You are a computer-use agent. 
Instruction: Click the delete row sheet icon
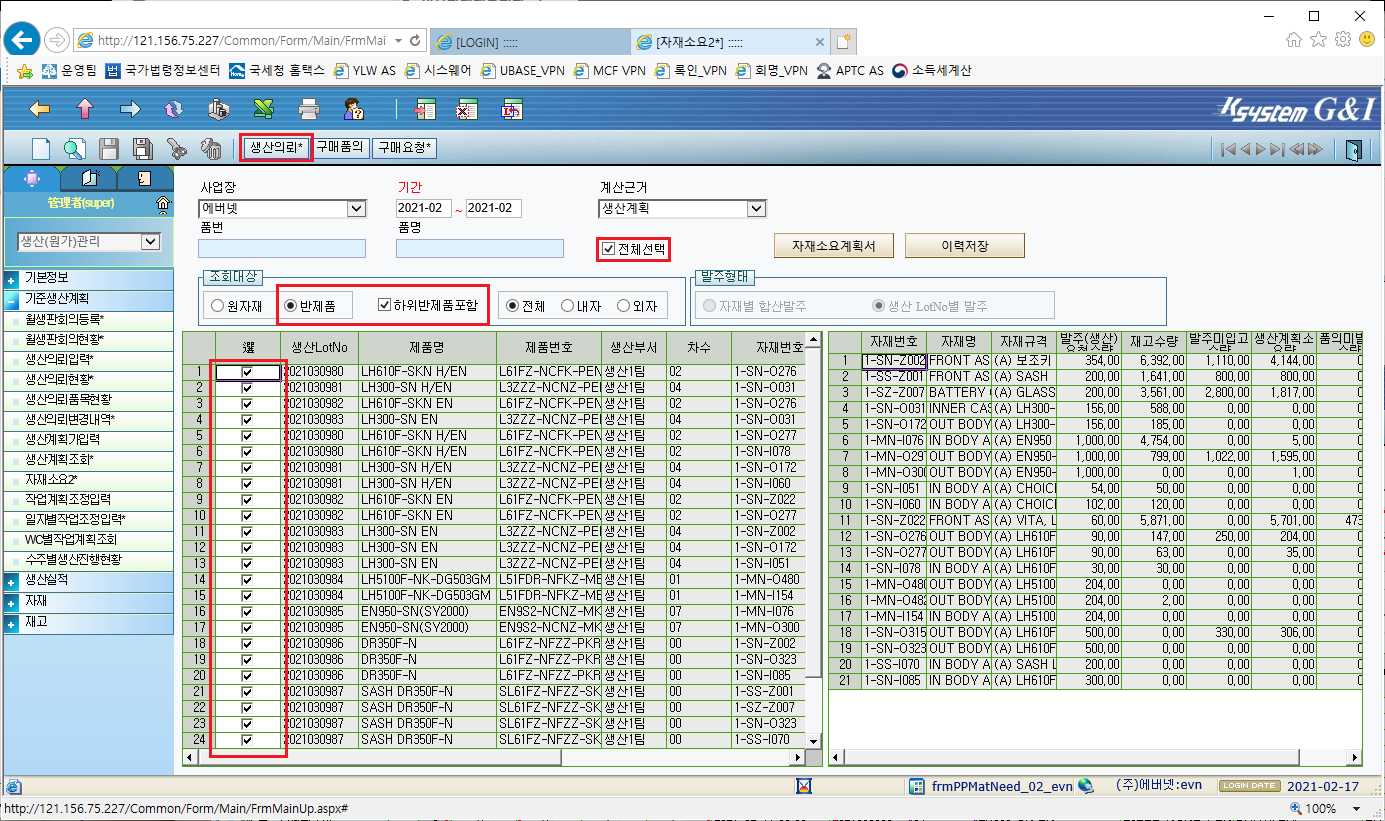click(466, 108)
